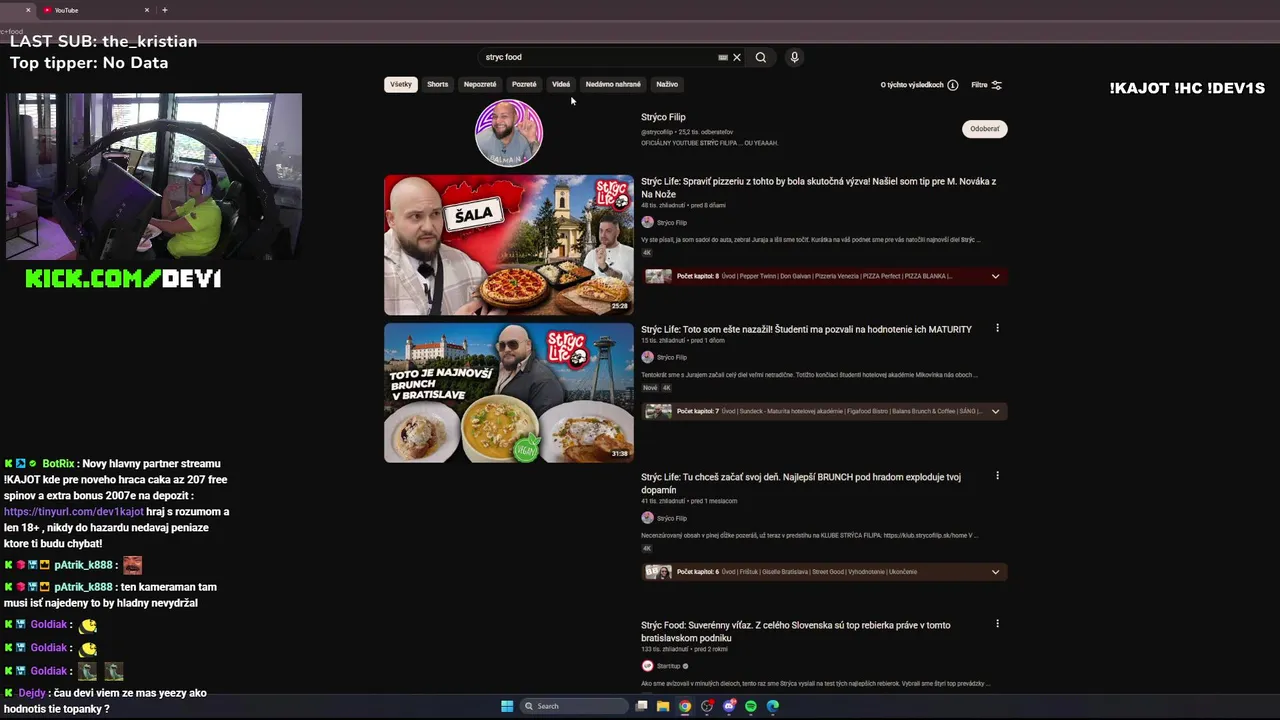Click chapter thumbnail beside Počet kapitol: 6

658,572
